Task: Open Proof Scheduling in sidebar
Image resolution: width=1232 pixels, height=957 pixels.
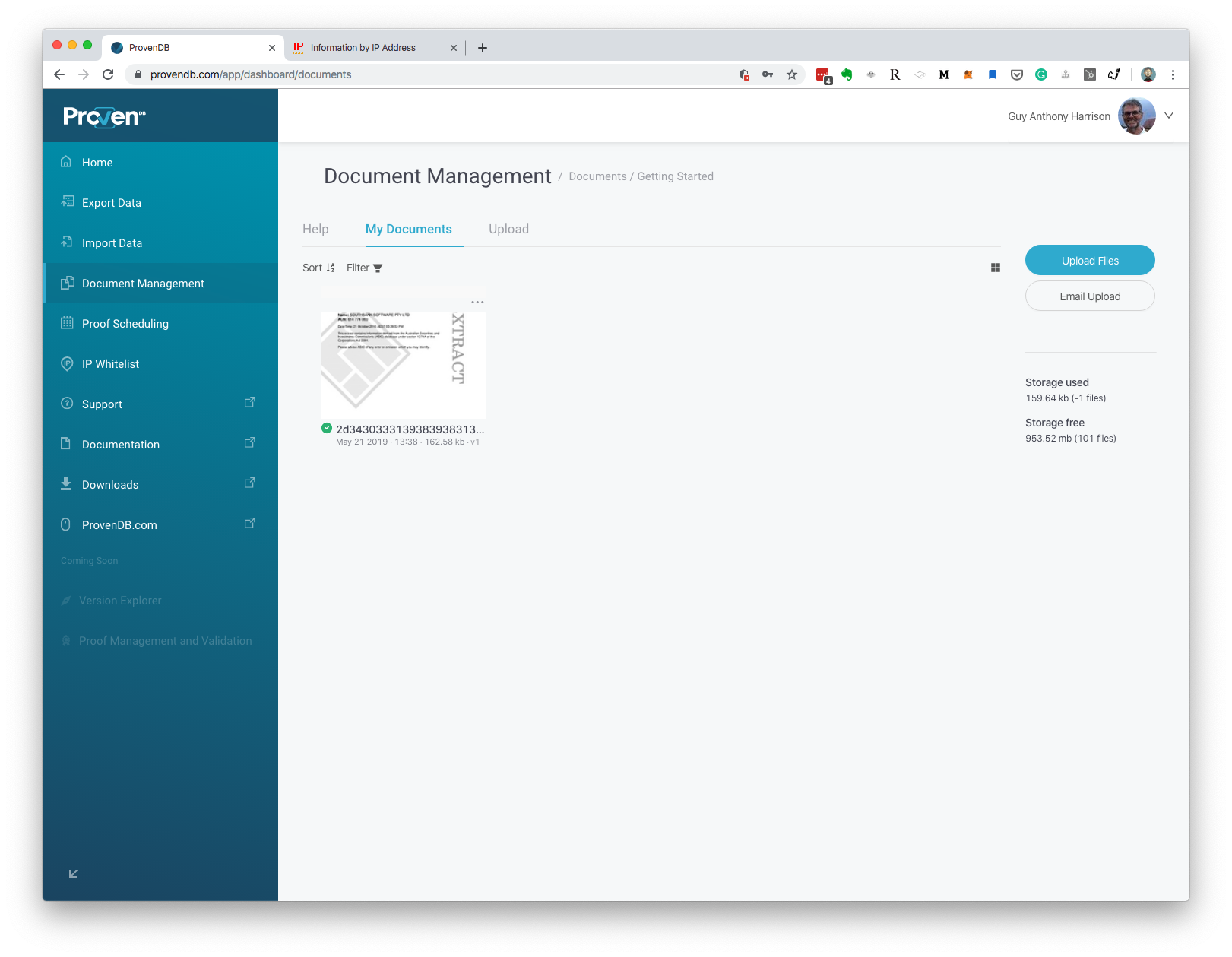Action: [160, 323]
